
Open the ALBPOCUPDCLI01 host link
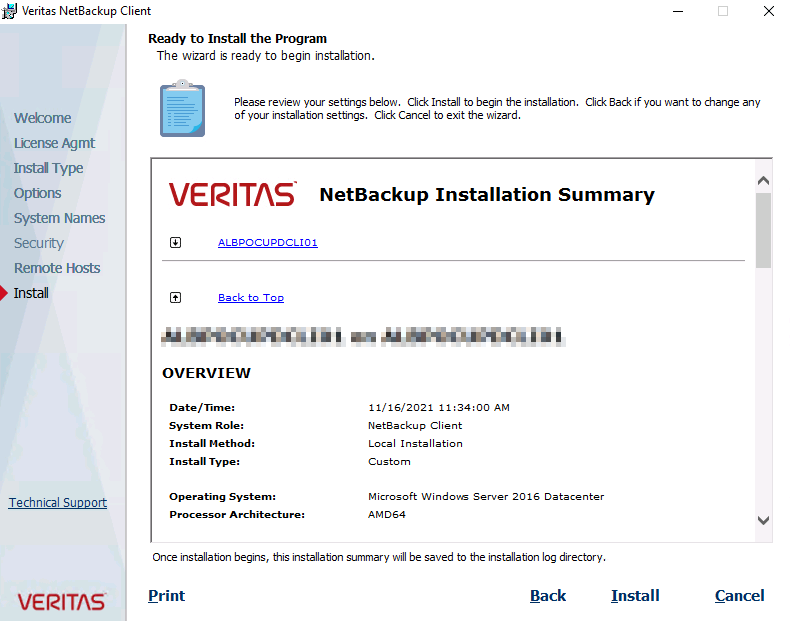pyautogui.click(x=267, y=242)
